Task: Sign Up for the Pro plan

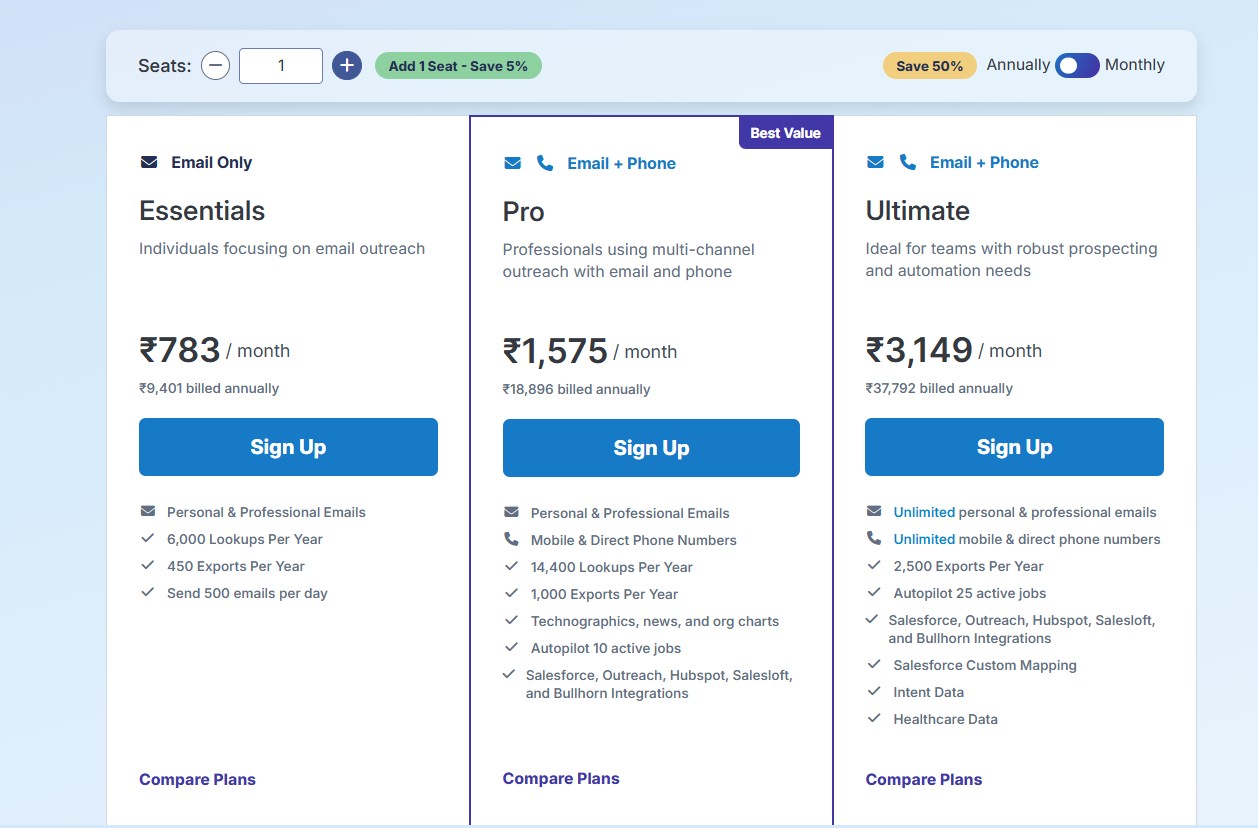Action: pyautogui.click(x=650, y=447)
